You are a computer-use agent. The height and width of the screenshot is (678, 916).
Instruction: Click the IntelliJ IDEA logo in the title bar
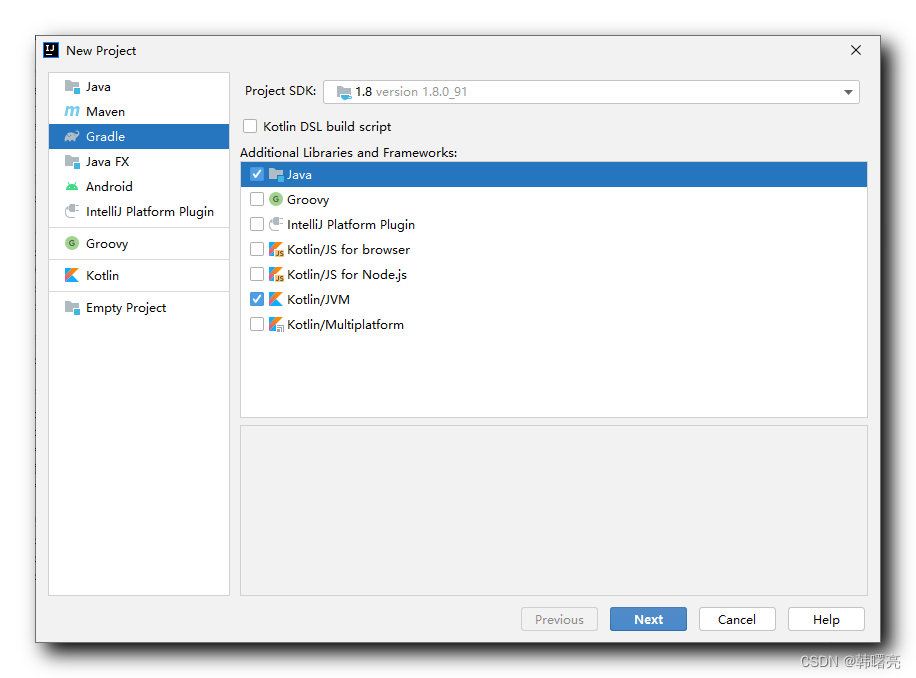click(x=51, y=50)
